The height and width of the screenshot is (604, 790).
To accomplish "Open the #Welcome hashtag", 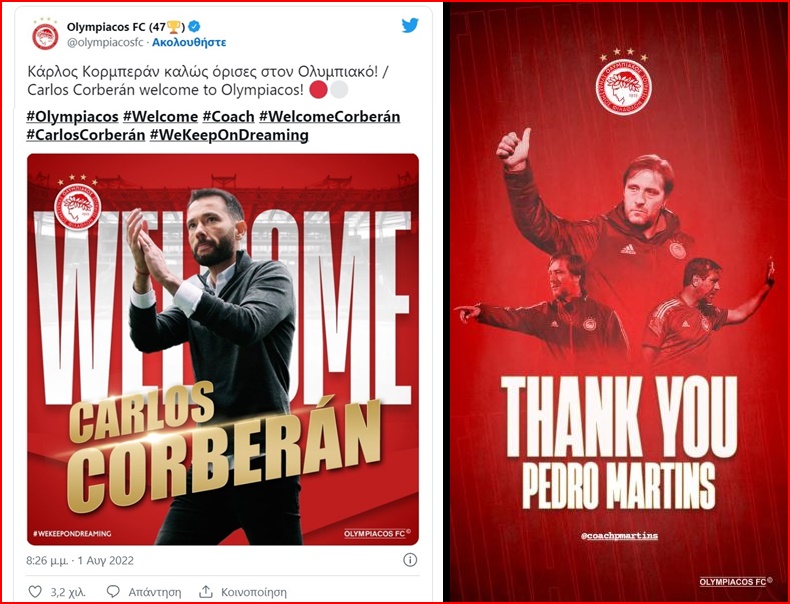I will tap(160, 116).
